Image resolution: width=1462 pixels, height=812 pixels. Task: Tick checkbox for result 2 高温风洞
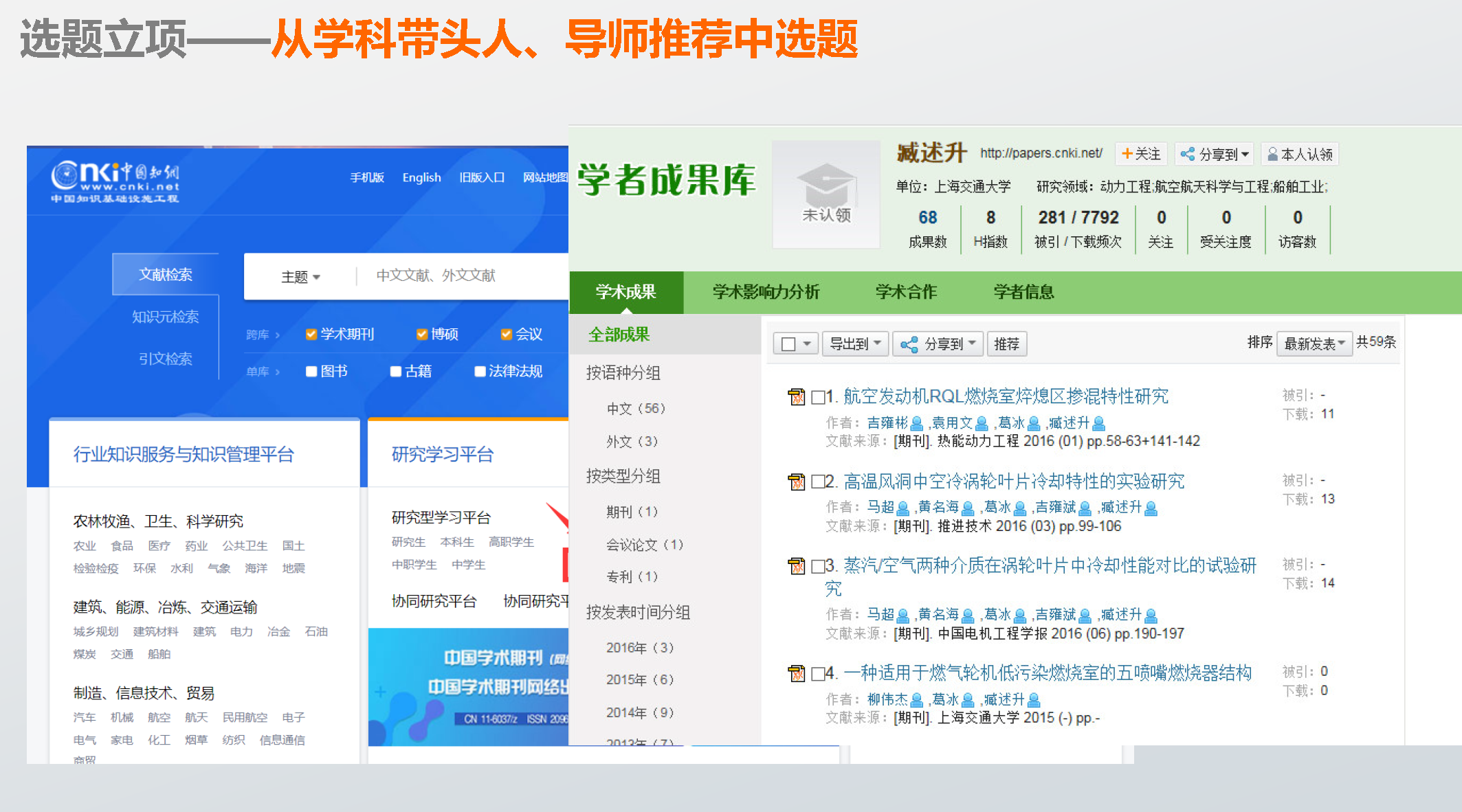[818, 482]
